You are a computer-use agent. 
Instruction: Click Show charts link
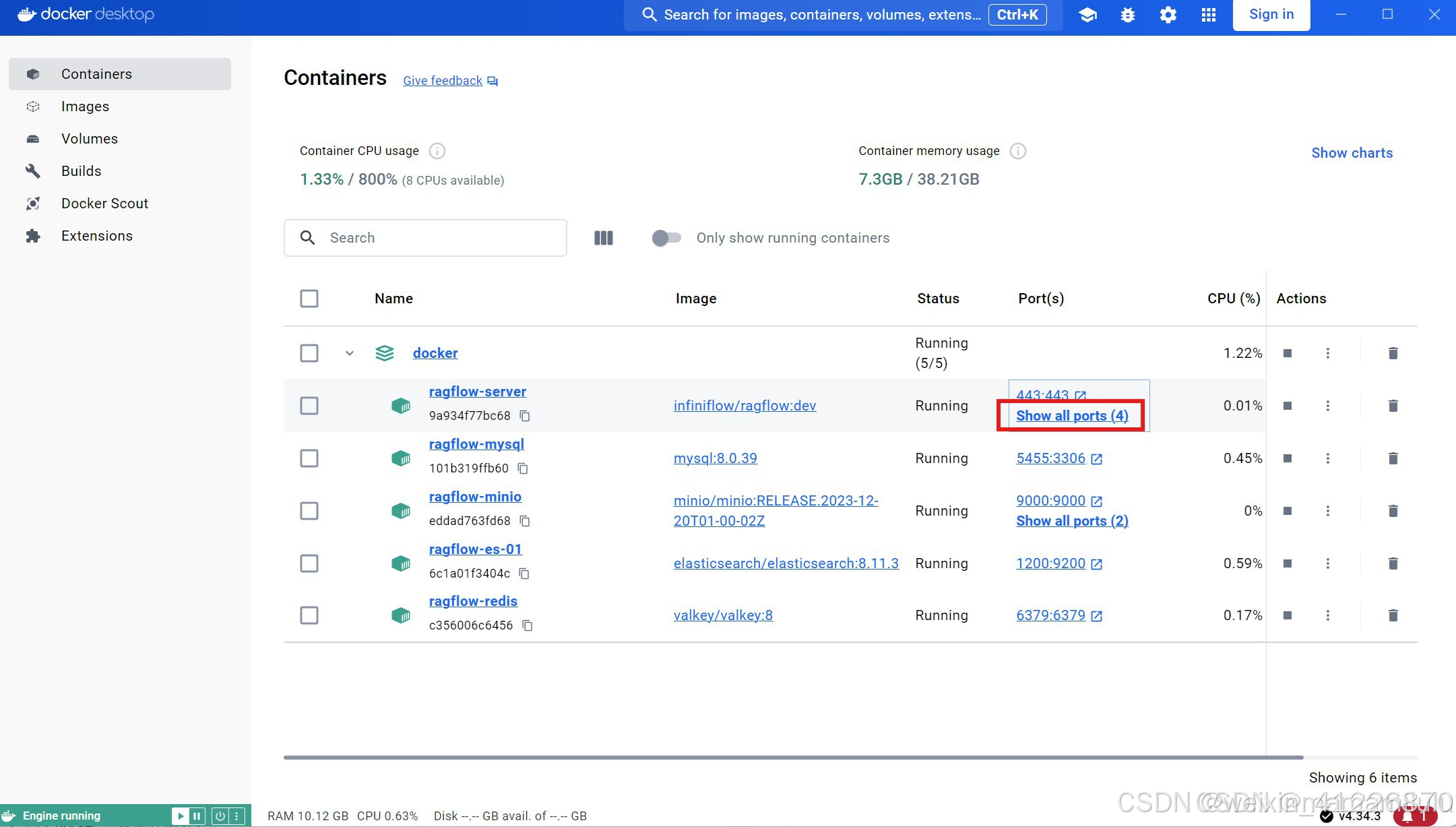pos(1352,153)
